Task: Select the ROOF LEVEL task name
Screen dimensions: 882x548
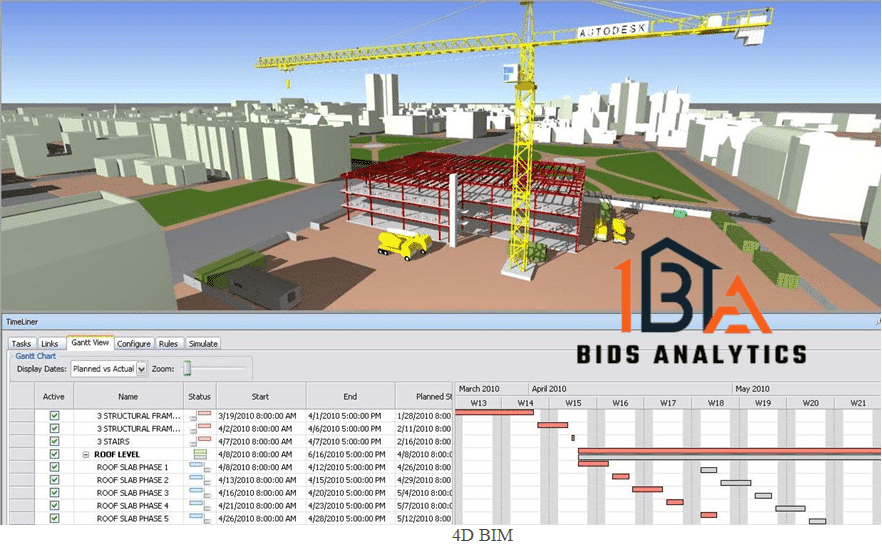Action: 117,455
